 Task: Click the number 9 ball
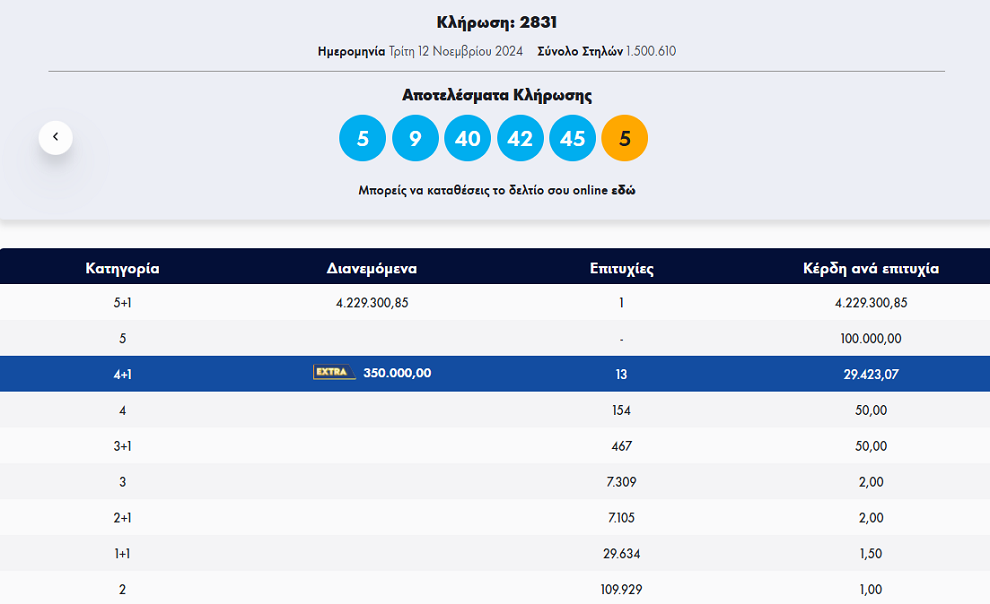pos(415,138)
